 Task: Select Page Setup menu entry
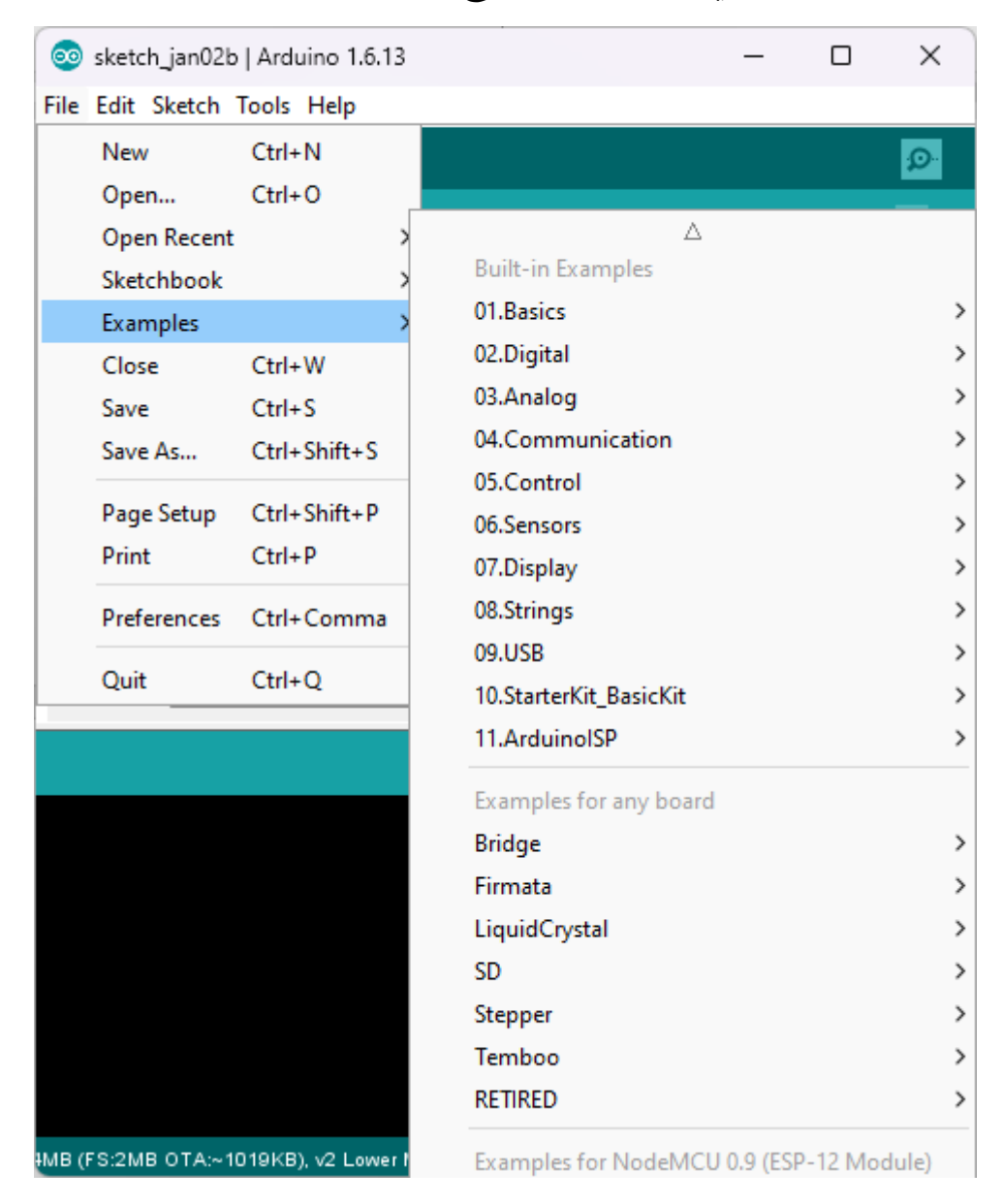(159, 513)
